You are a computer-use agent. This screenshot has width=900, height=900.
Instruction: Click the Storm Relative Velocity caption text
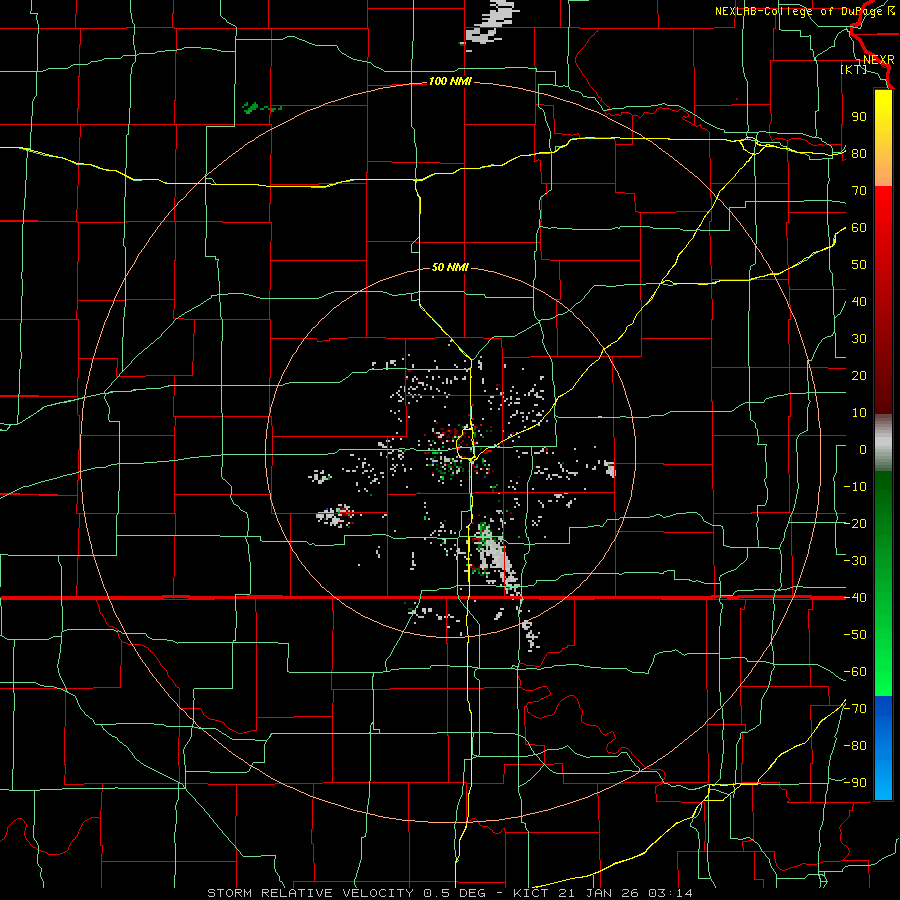click(450, 893)
